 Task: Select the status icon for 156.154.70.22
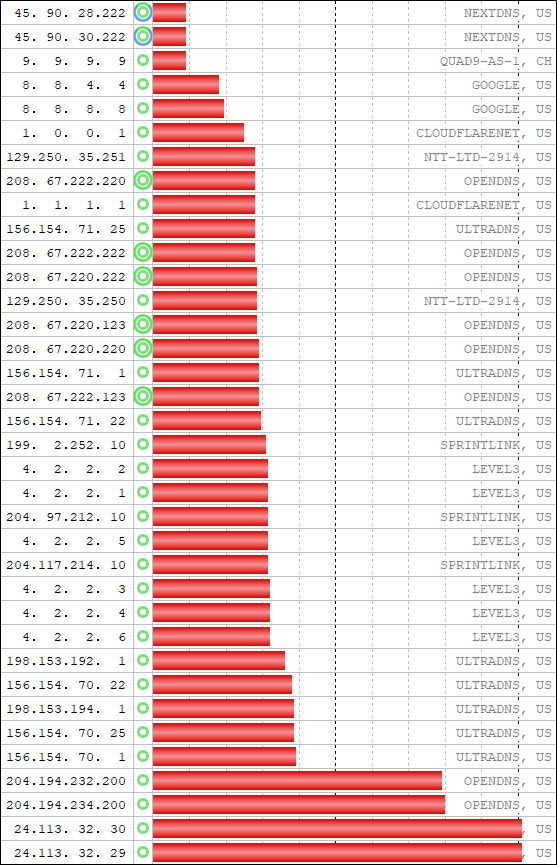[x=143, y=684]
